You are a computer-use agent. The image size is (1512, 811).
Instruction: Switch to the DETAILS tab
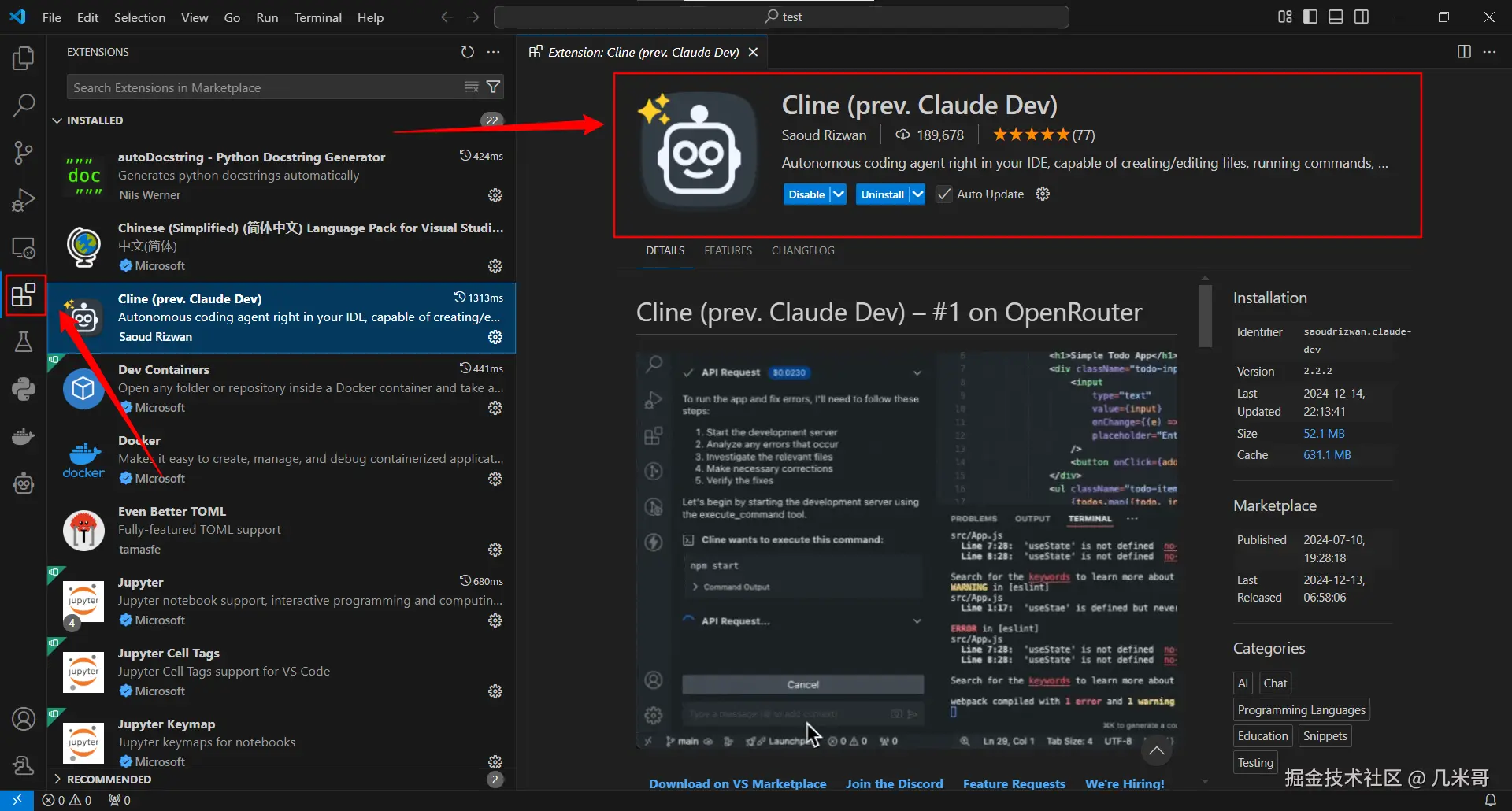click(665, 250)
